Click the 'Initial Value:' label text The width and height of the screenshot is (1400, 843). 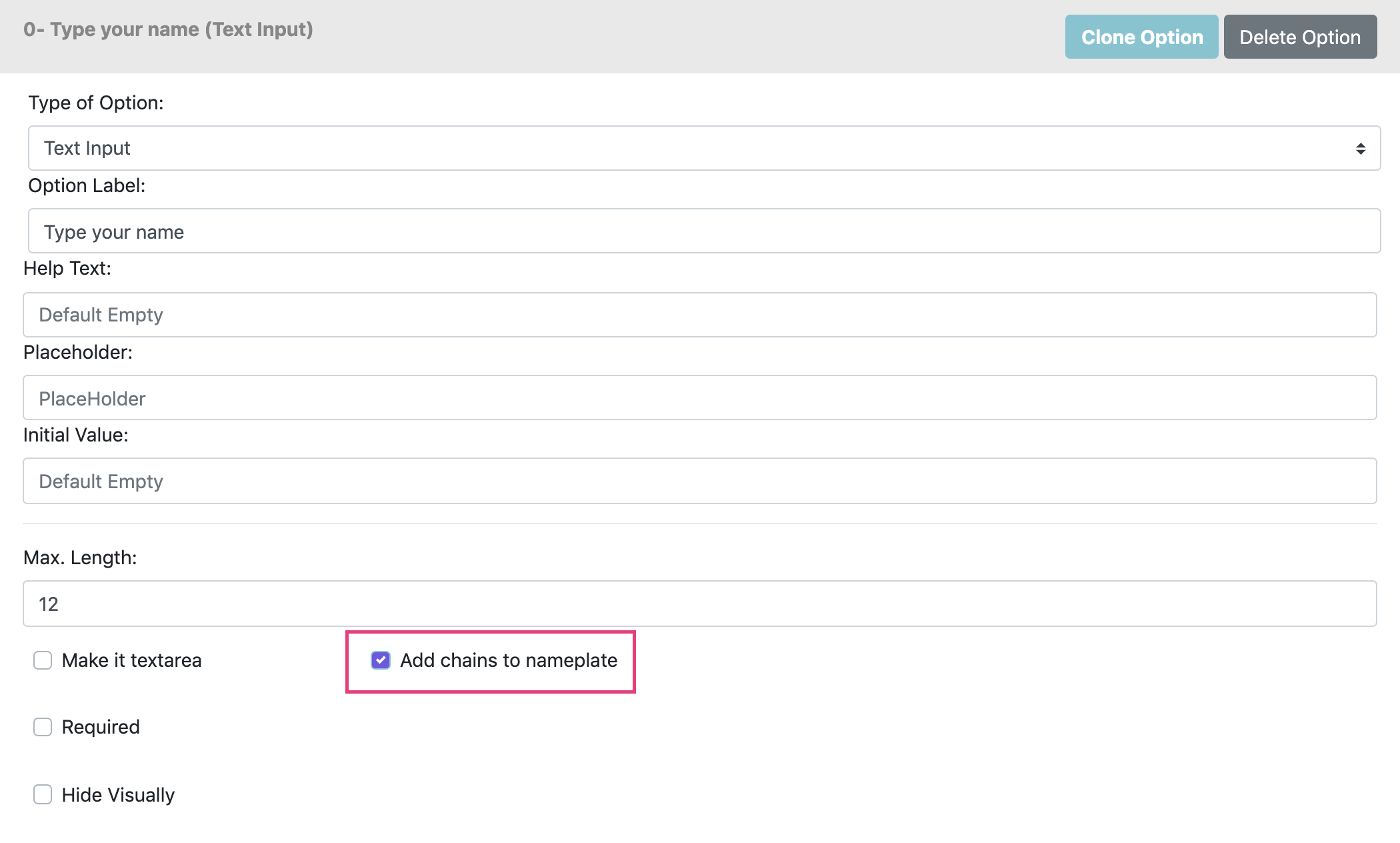click(76, 435)
